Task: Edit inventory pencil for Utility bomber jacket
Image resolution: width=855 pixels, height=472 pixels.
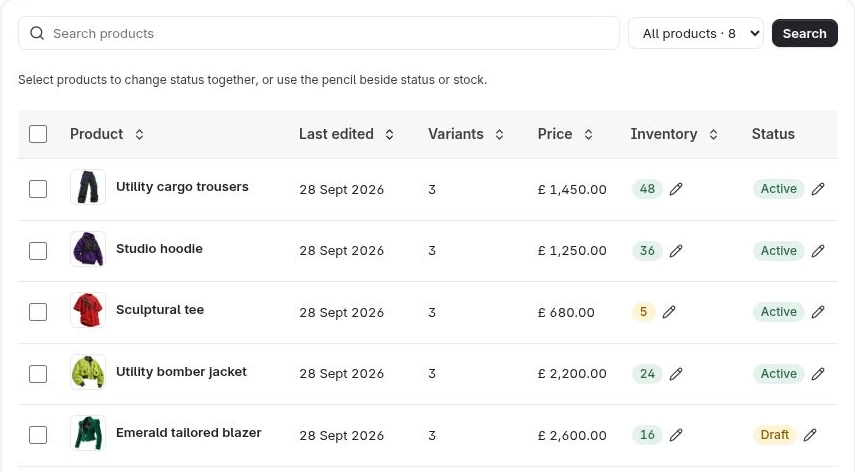Action: click(676, 374)
